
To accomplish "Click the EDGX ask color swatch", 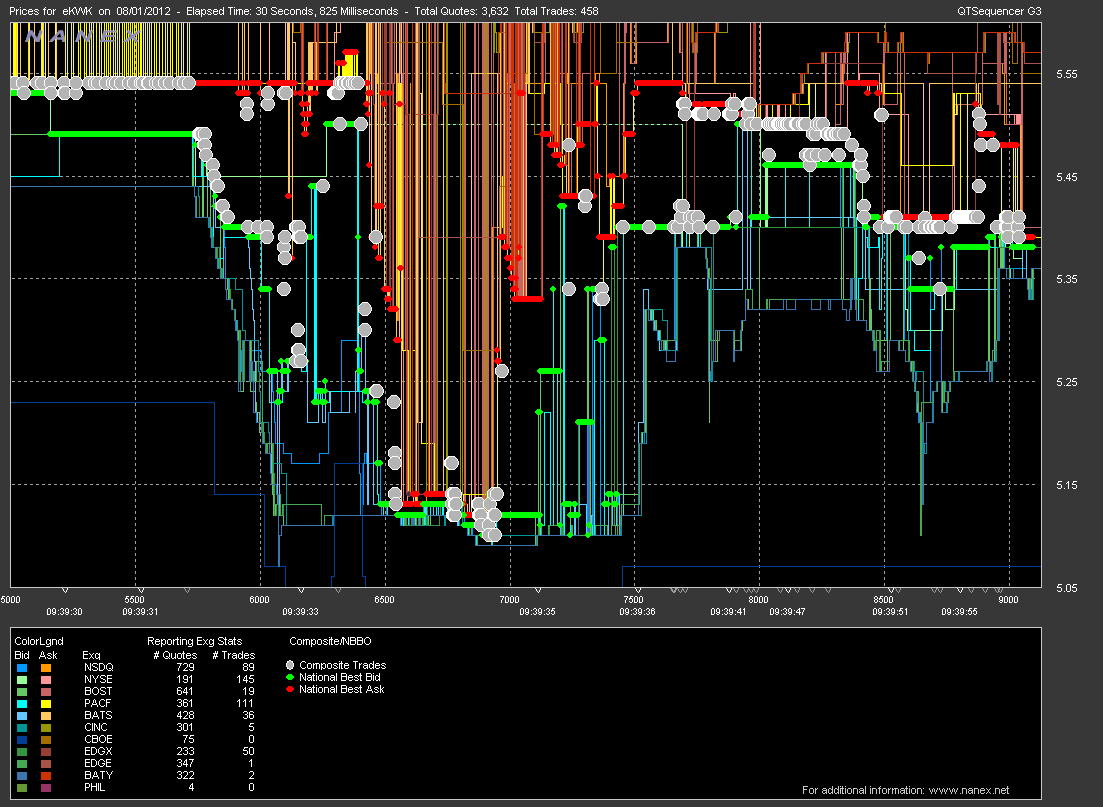I will pos(46,751).
